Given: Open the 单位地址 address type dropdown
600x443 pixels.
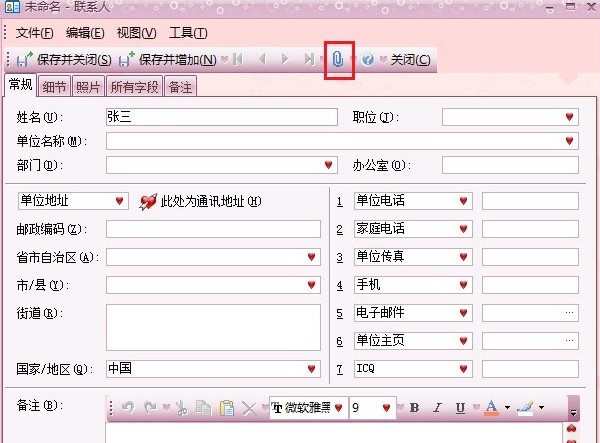Looking at the screenshot, I should 119,201.
